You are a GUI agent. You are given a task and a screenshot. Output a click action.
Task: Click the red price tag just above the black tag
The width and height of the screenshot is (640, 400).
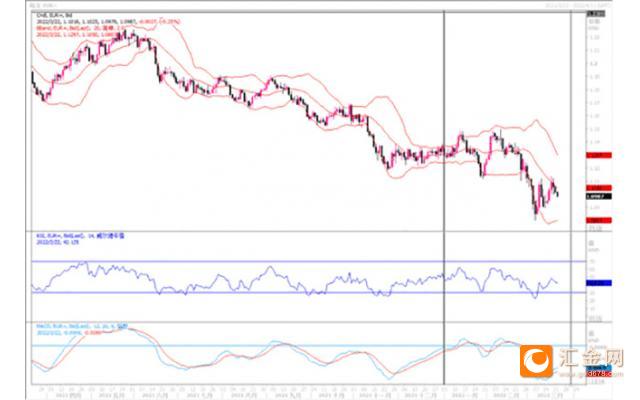[x=599, y=188]
